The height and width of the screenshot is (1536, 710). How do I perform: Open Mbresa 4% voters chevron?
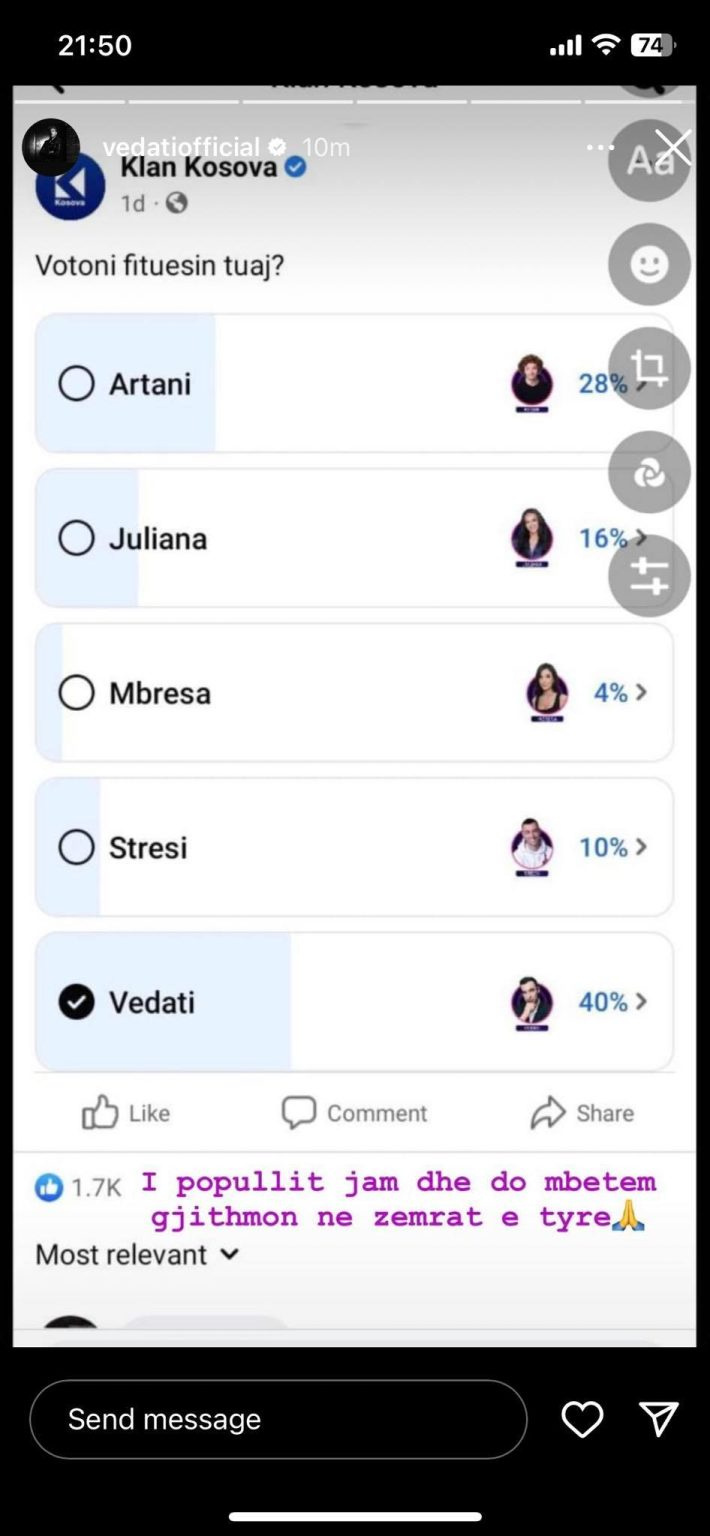coord(641,692)
